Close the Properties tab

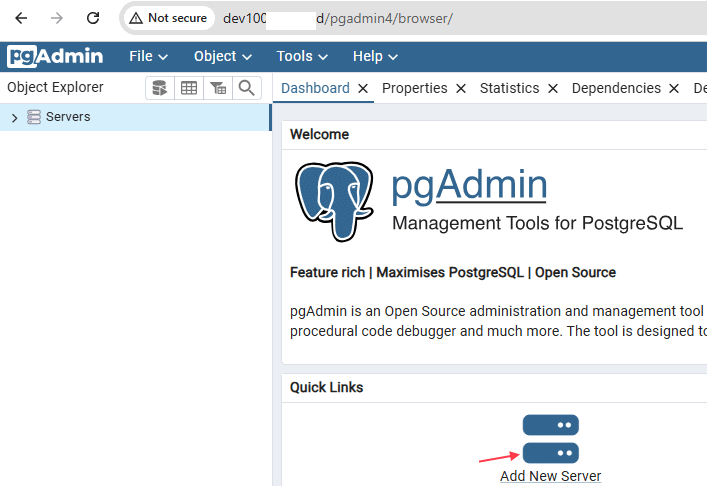tap(461, 88)
